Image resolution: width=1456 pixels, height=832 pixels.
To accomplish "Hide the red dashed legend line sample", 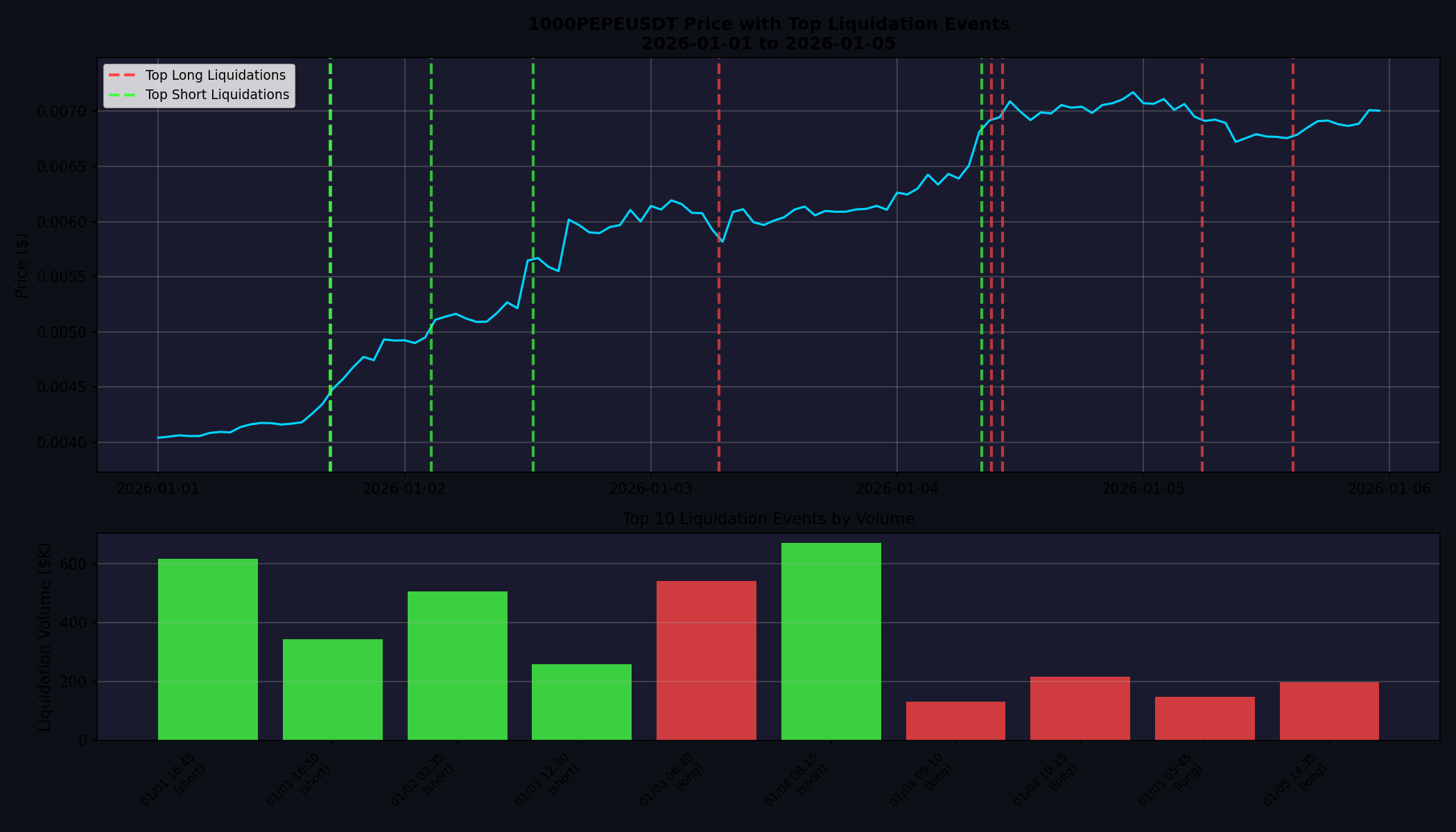I will [123, 75].
